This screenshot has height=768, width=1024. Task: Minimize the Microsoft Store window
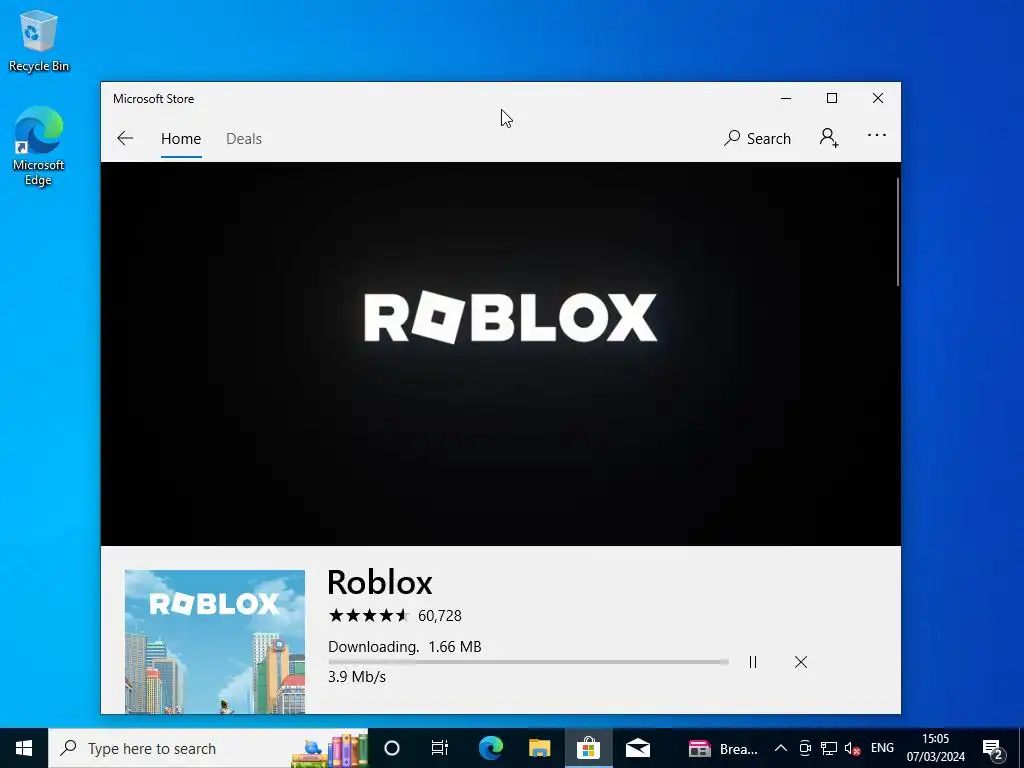786,98
